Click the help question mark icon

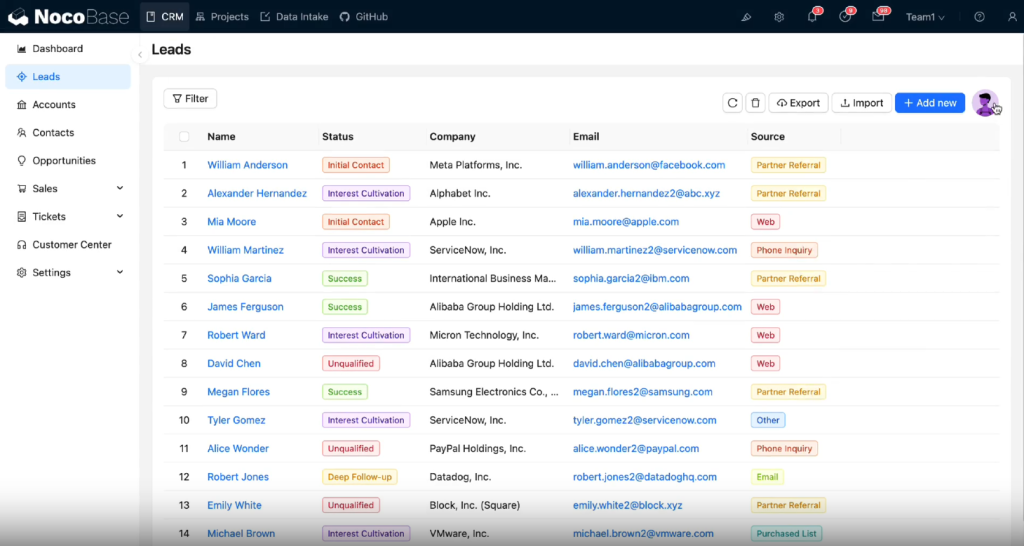click(979, 17)
